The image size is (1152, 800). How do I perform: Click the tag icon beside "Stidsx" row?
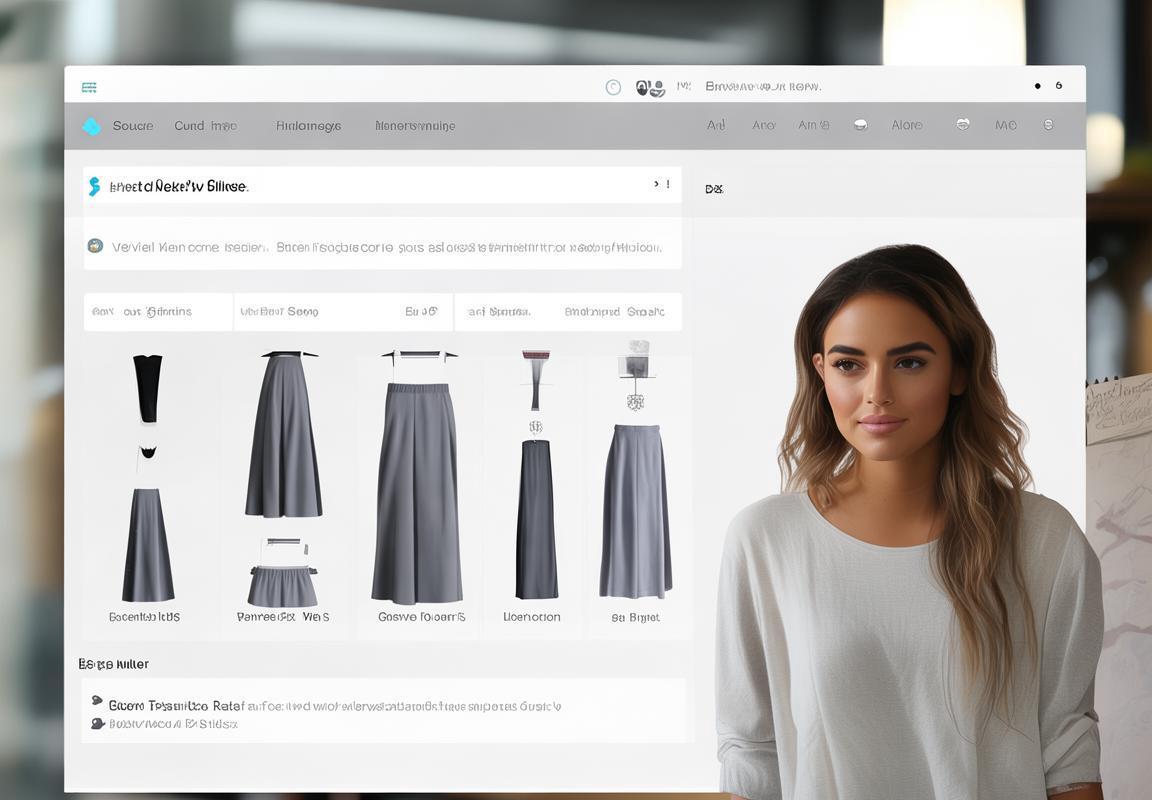[x=97, y=724]
